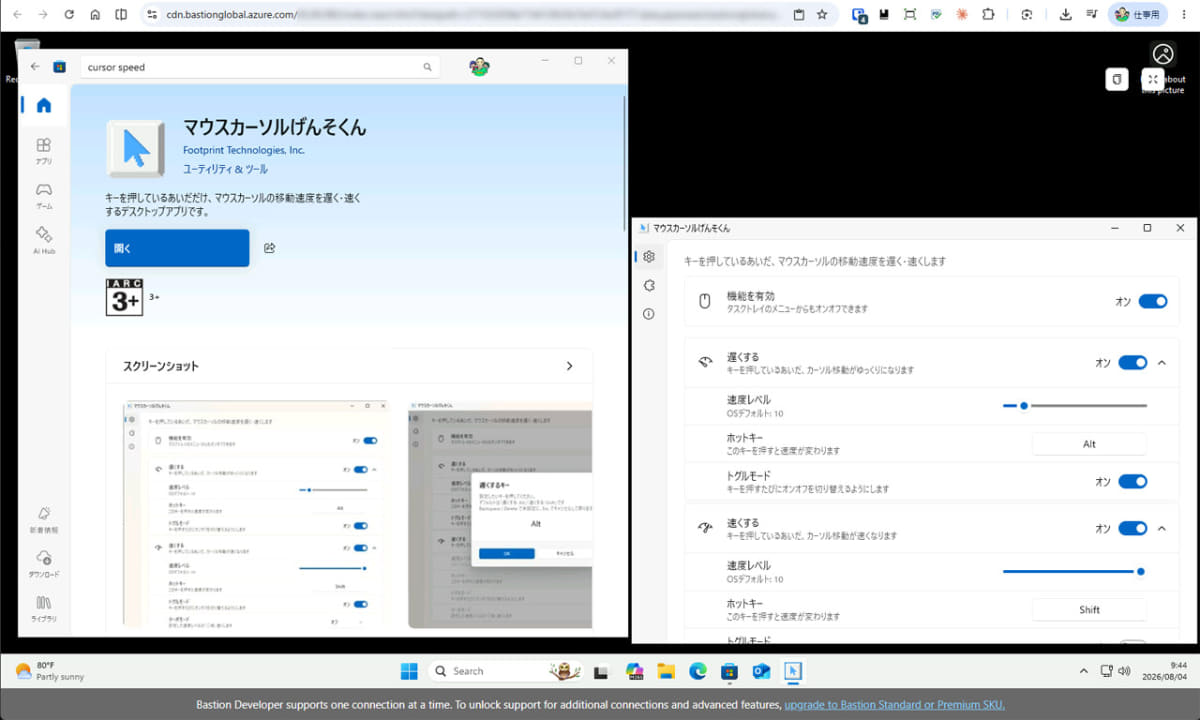This screenshot has width=1200, height=720.
Task: Go back in the Microsoft Store window
Action: (35, 67)
